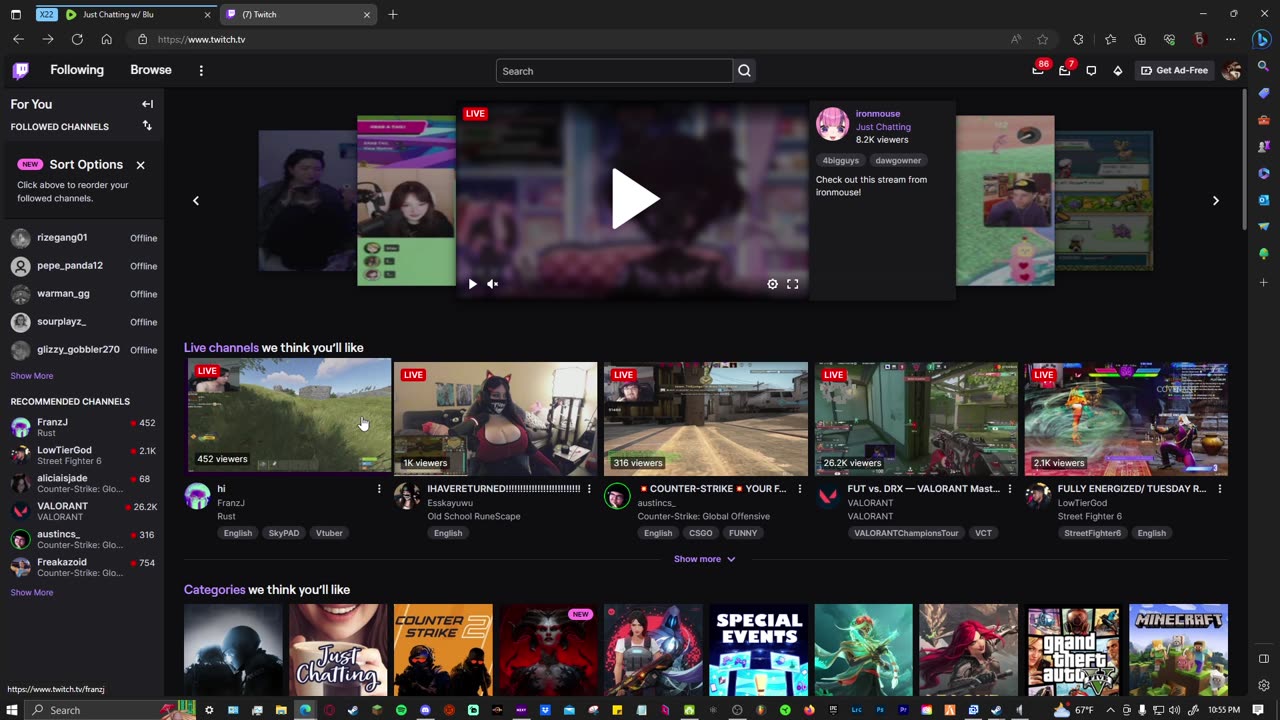Open the Browse tab
The image size is (1280, 720).
pos(151,70)
